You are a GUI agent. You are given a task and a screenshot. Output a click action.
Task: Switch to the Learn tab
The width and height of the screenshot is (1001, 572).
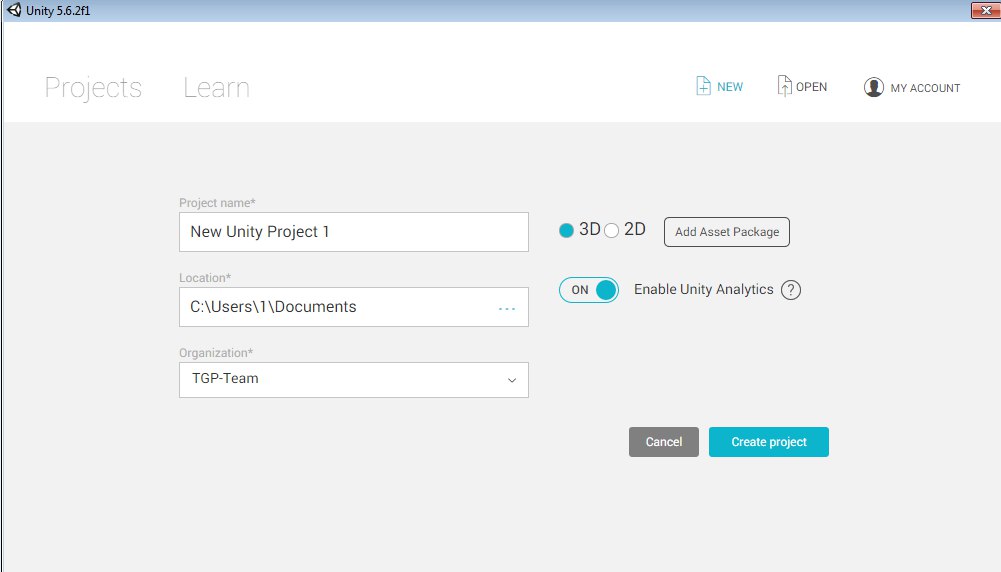(x=216, y=88)
